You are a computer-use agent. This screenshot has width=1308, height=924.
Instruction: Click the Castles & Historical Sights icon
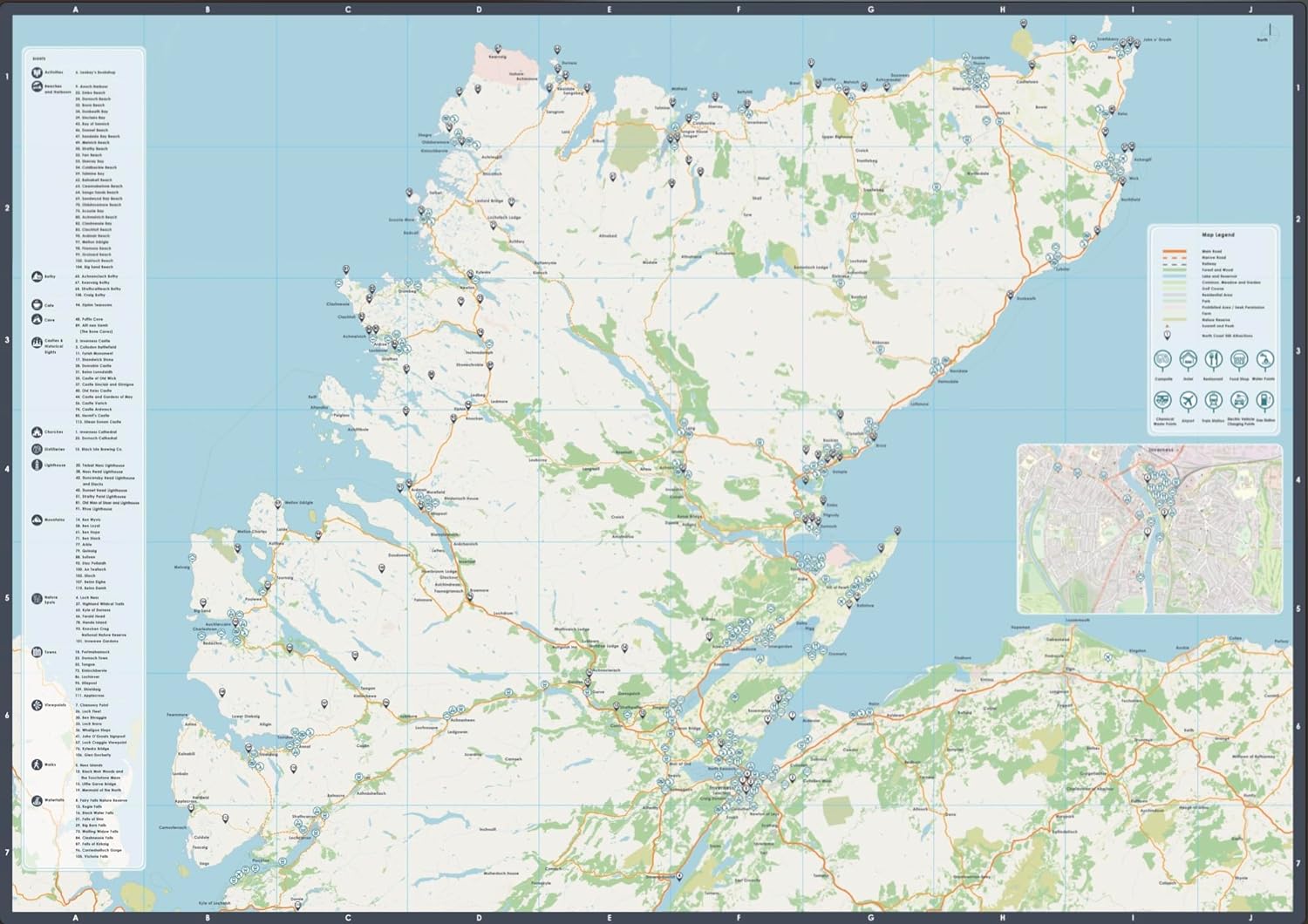(37, 343)
